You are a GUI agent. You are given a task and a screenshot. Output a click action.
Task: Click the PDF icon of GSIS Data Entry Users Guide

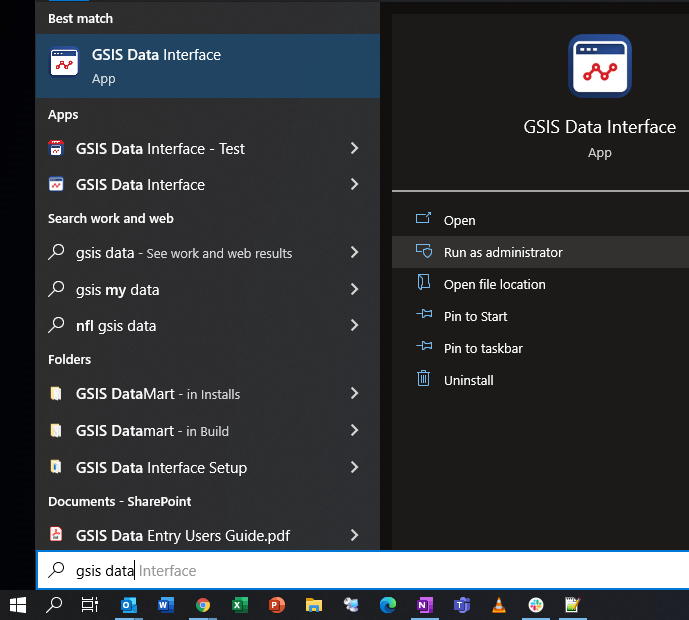(56, 534)
